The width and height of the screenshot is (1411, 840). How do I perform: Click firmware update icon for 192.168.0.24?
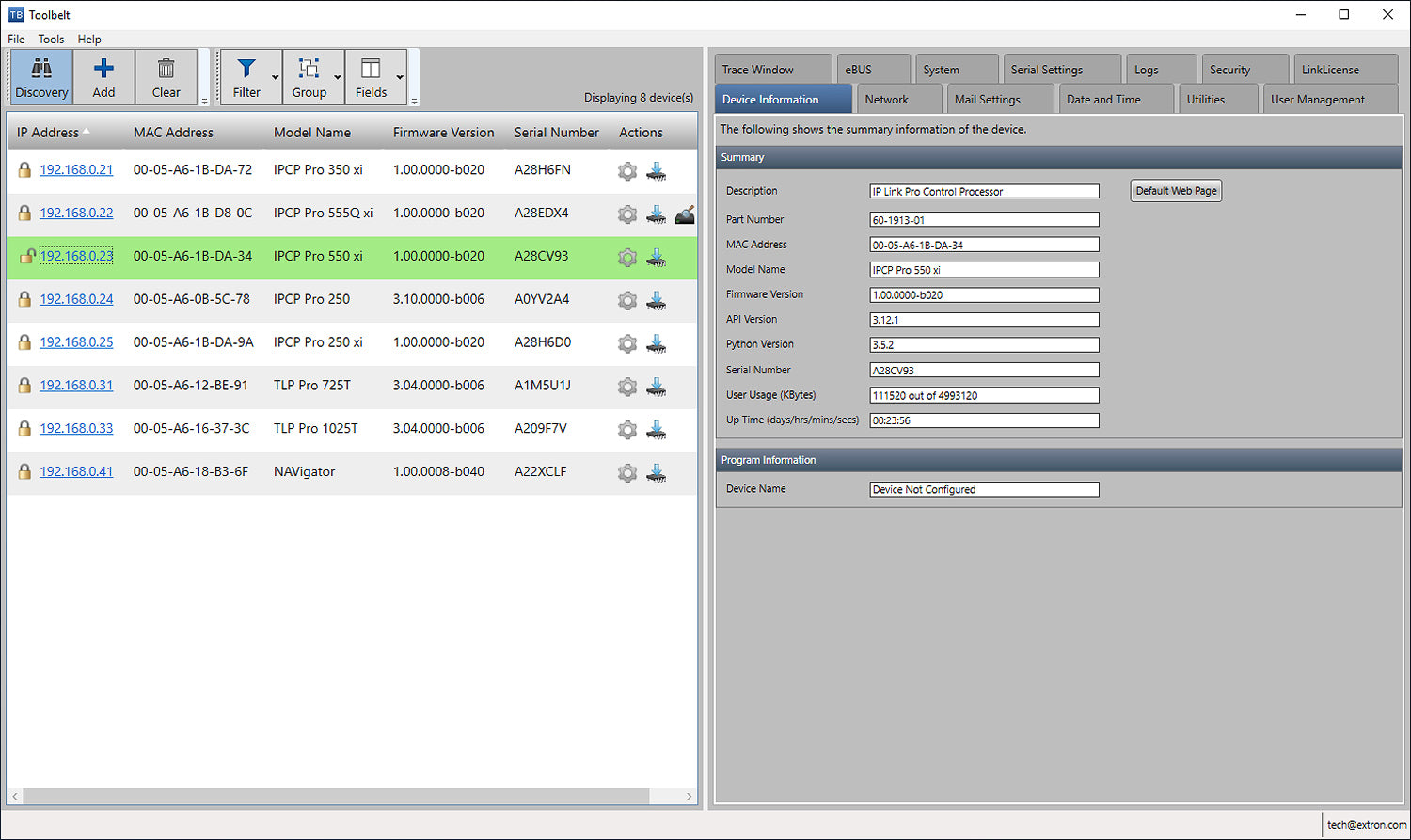tap(657, 301)
